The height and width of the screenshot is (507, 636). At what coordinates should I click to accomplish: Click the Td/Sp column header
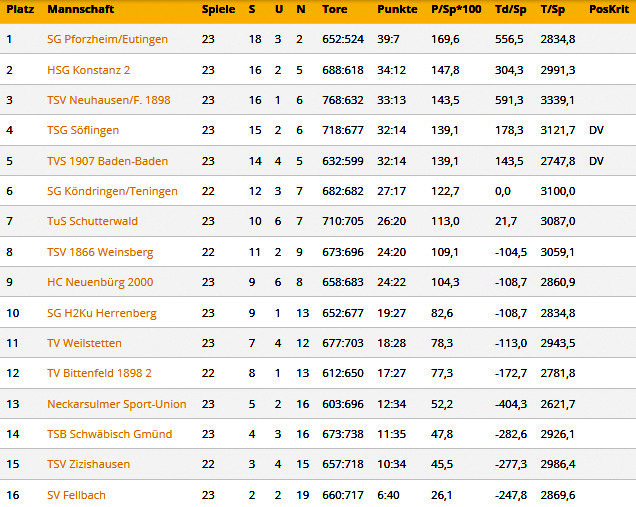pyautogui.click(x=510, y=9)
